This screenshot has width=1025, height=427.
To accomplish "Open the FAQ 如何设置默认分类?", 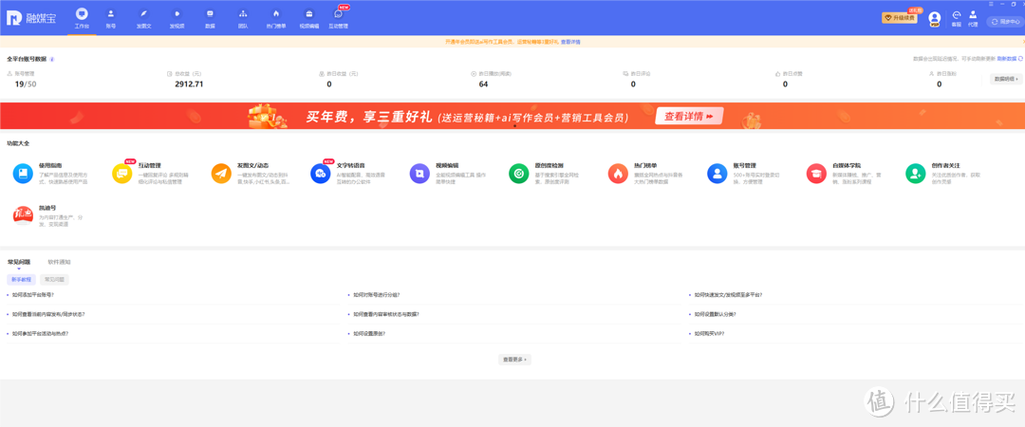I will click(714, 314).
